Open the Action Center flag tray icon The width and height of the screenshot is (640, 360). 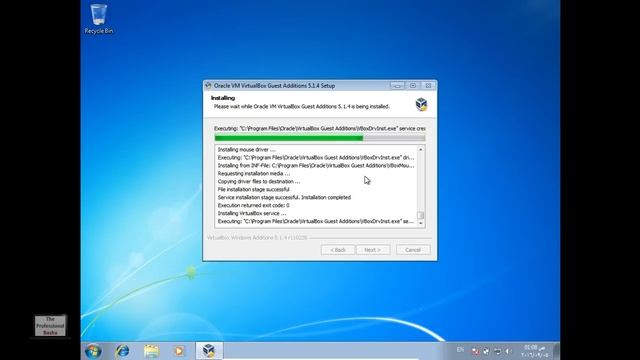[475, 351]
